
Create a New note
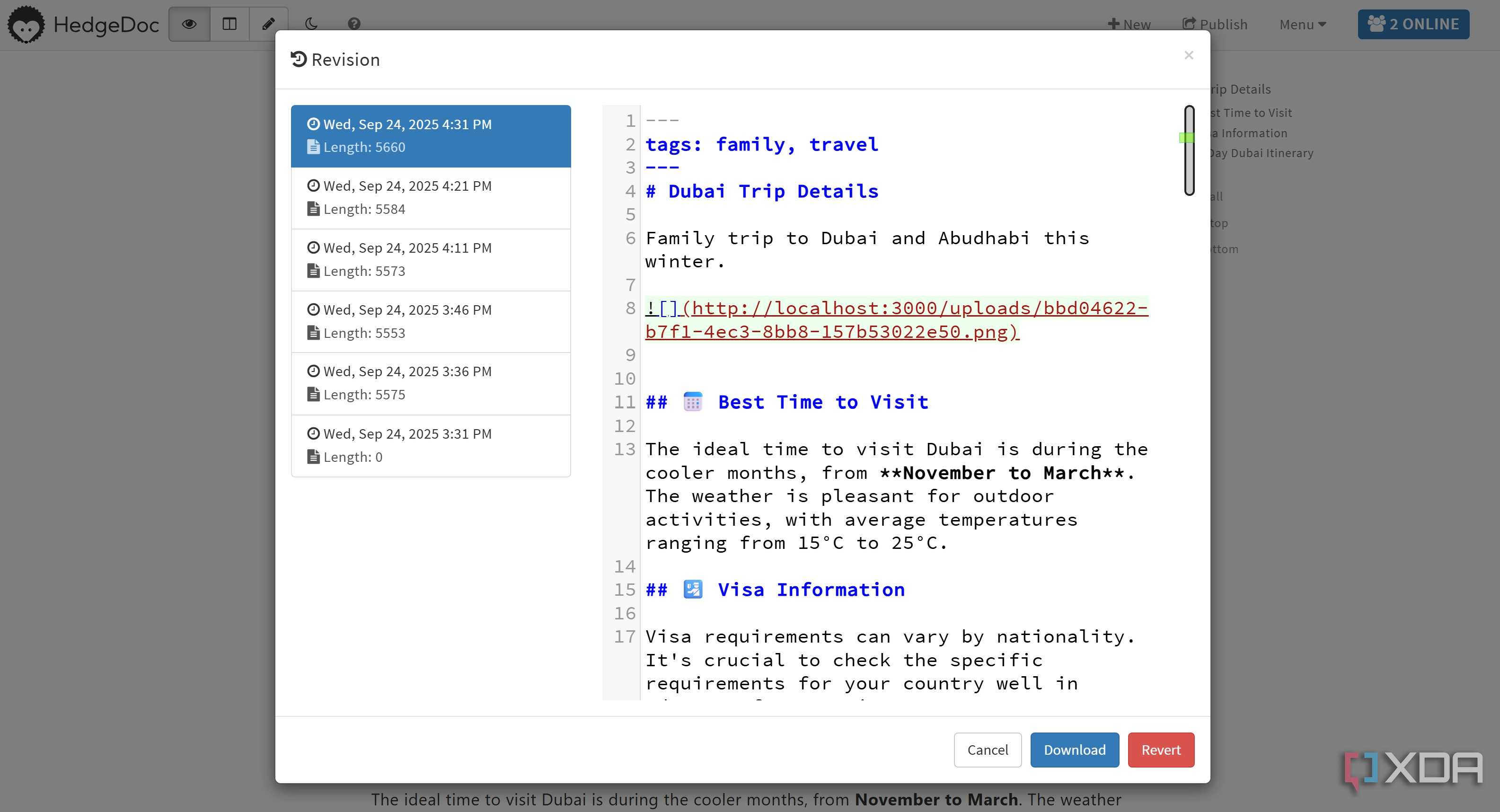click(1129, 25)
